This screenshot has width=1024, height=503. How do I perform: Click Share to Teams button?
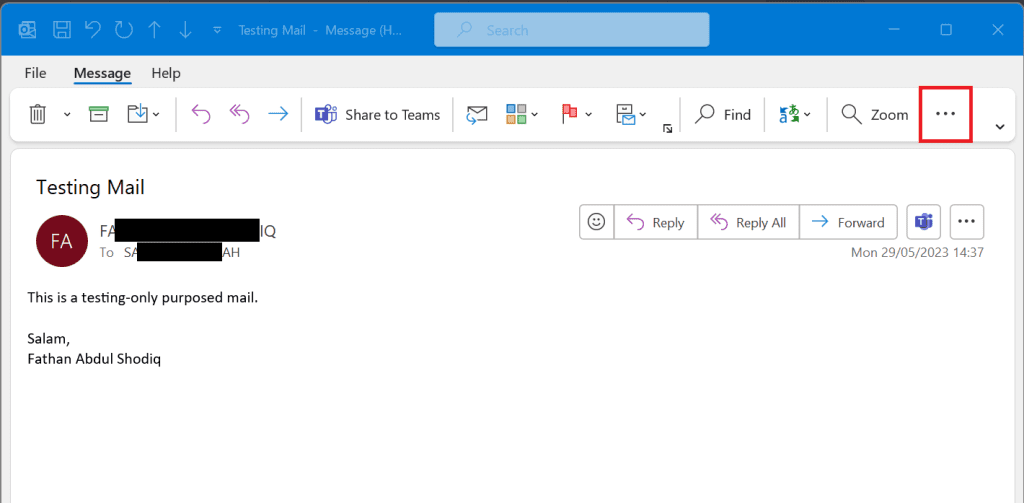click(x=377, y=114)
